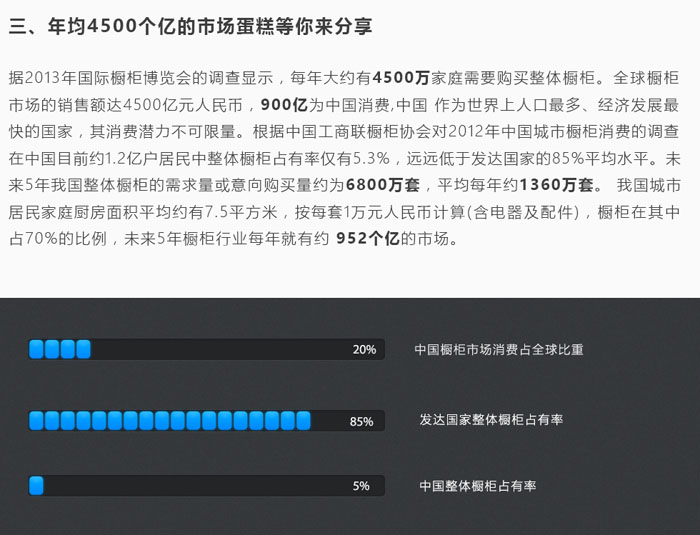
Task: Click the single blue segment in the 5% bar
Action: (x=37, y=486)
